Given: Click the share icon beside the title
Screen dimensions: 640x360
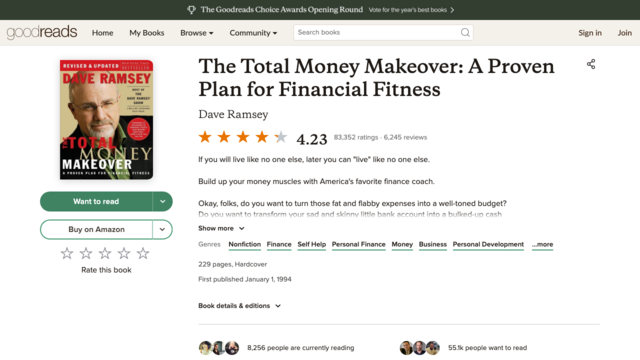Looking at the screenshot, I should click(591, 64).
